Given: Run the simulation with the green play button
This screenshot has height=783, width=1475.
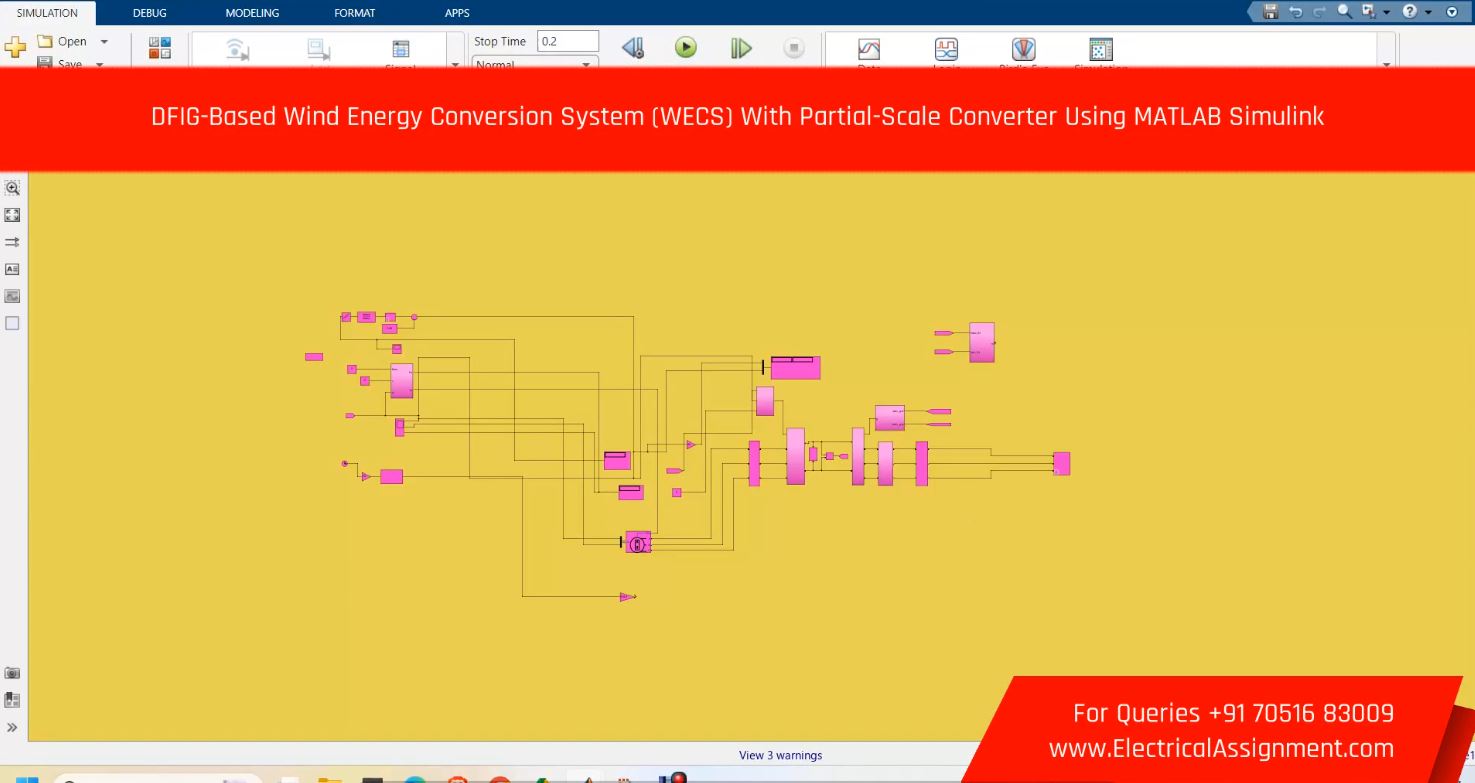Looking at the screenshot, I should 685,47.
